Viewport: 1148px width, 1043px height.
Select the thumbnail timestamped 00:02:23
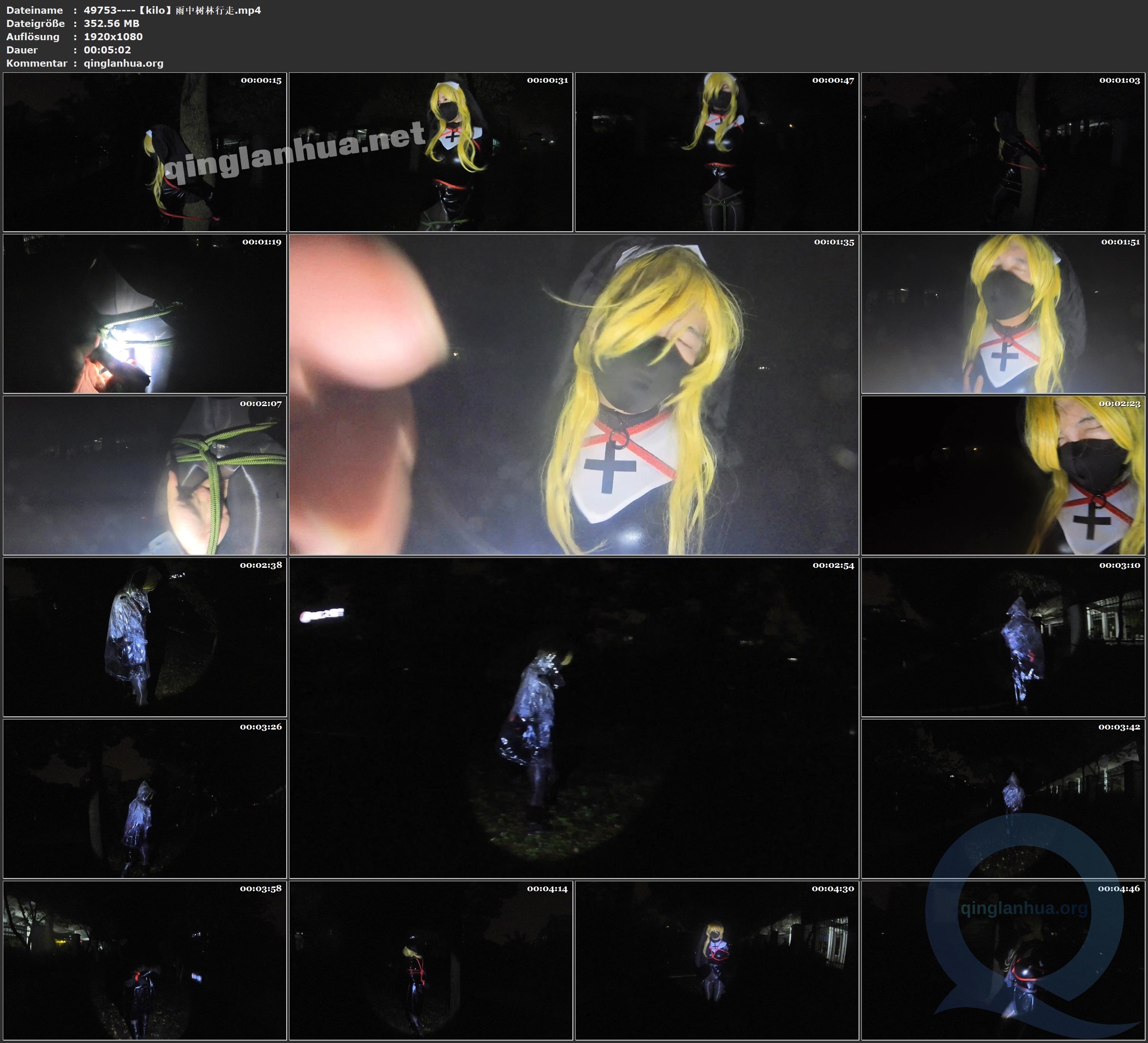[1003, 475]
